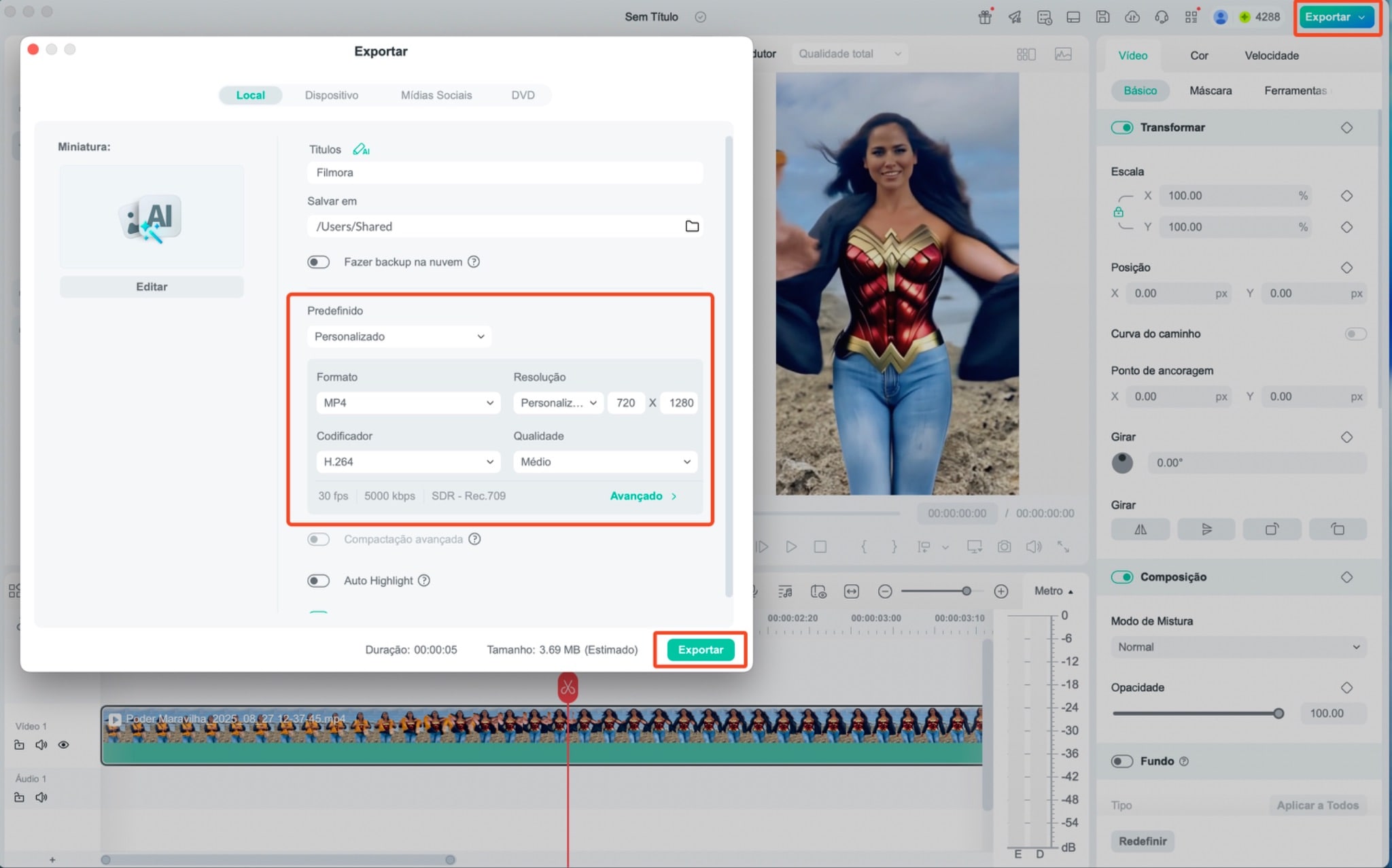
Task: Zoom in the timeline with plus icon
Action: (1000, 591)
